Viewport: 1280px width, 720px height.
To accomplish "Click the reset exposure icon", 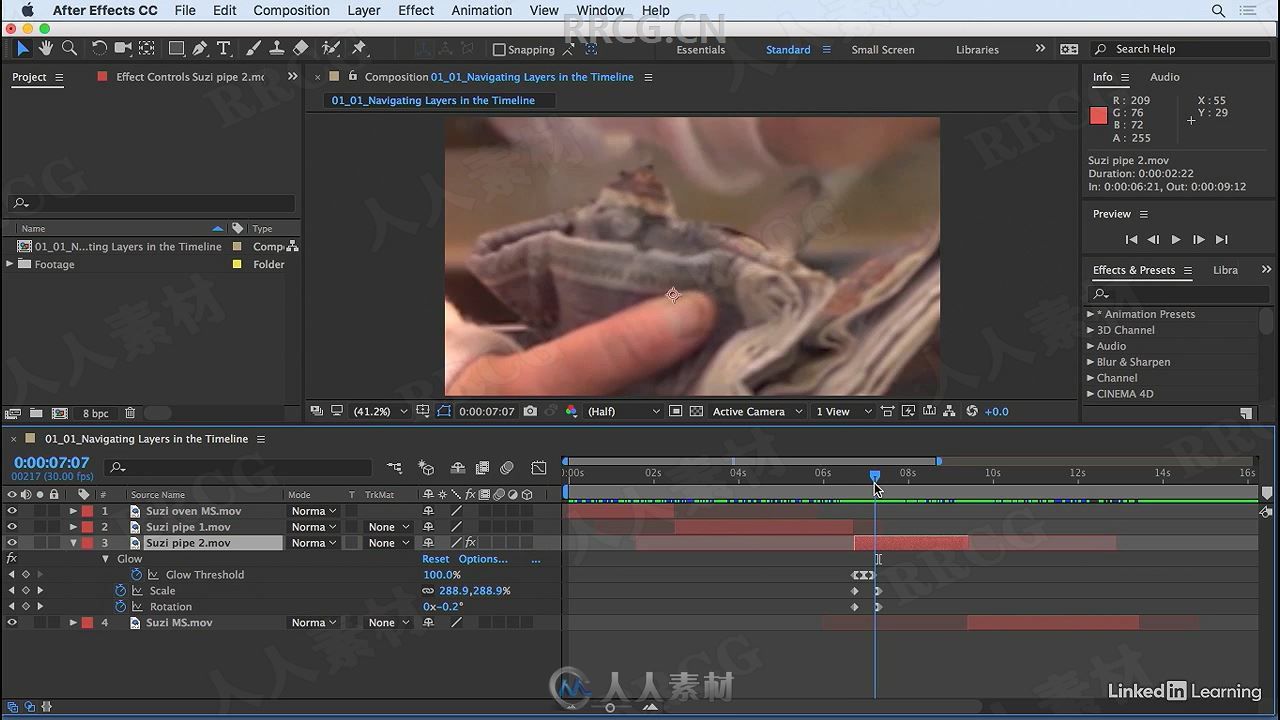I will pyautogui.click(x=971, y=411).
